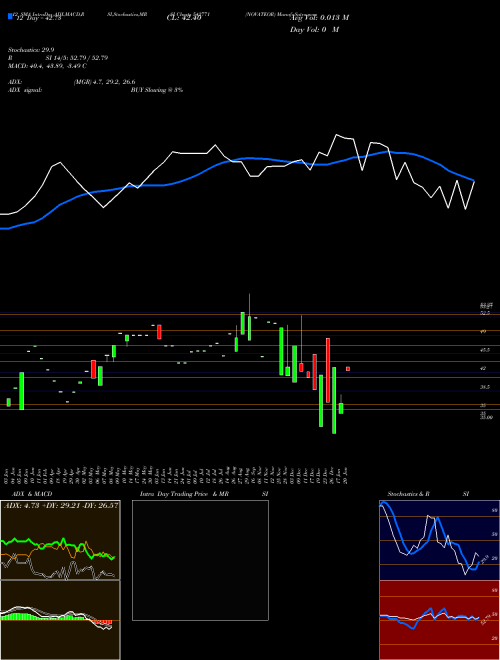
Task: Click the 'MACD: 49.4, 48.89, -3.49 C' line
Action: click(48, 66)
